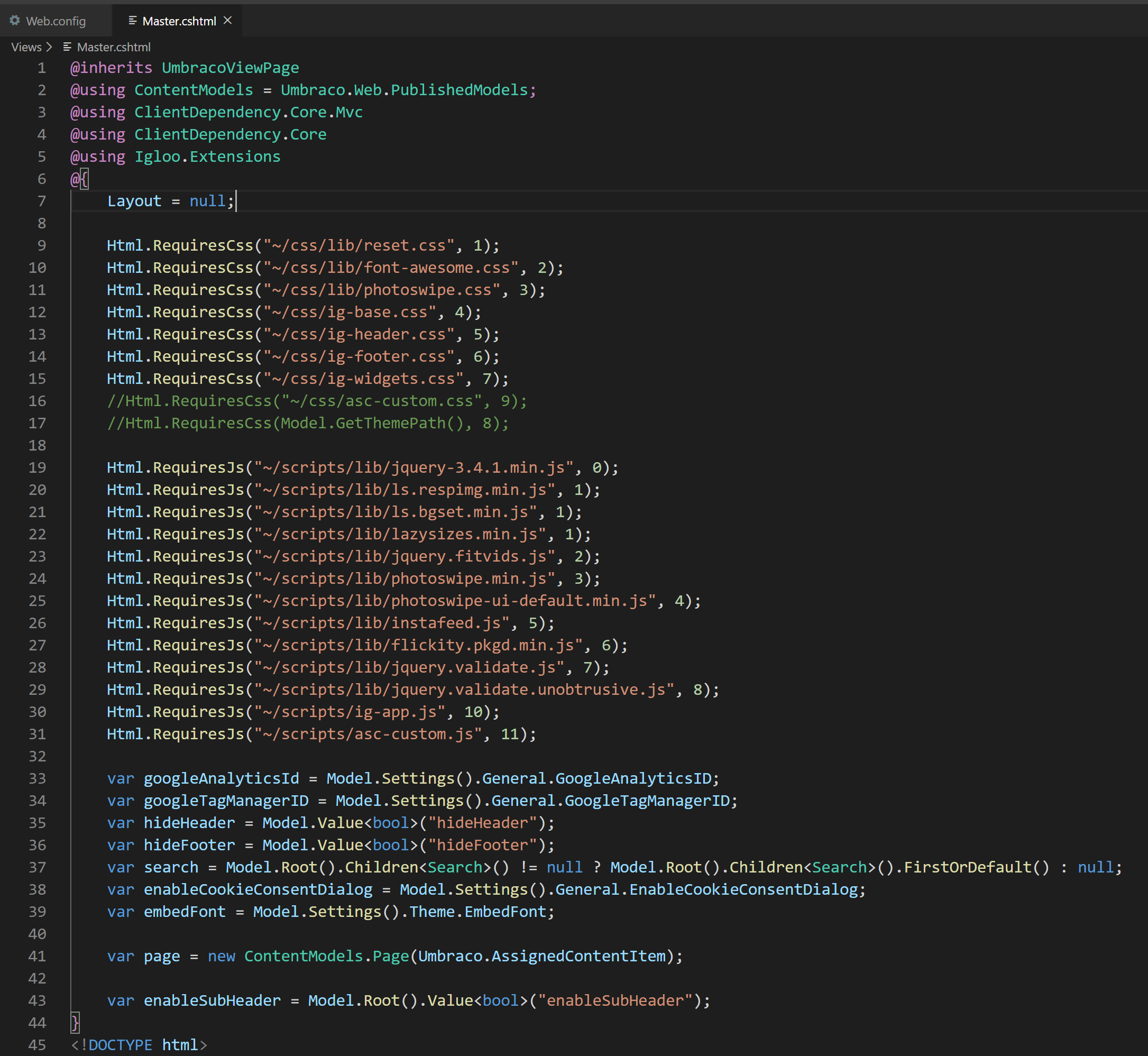The image size is (1148, 1056).
Task: Click the closing brace on line 44
Action: coord(75,1023)
